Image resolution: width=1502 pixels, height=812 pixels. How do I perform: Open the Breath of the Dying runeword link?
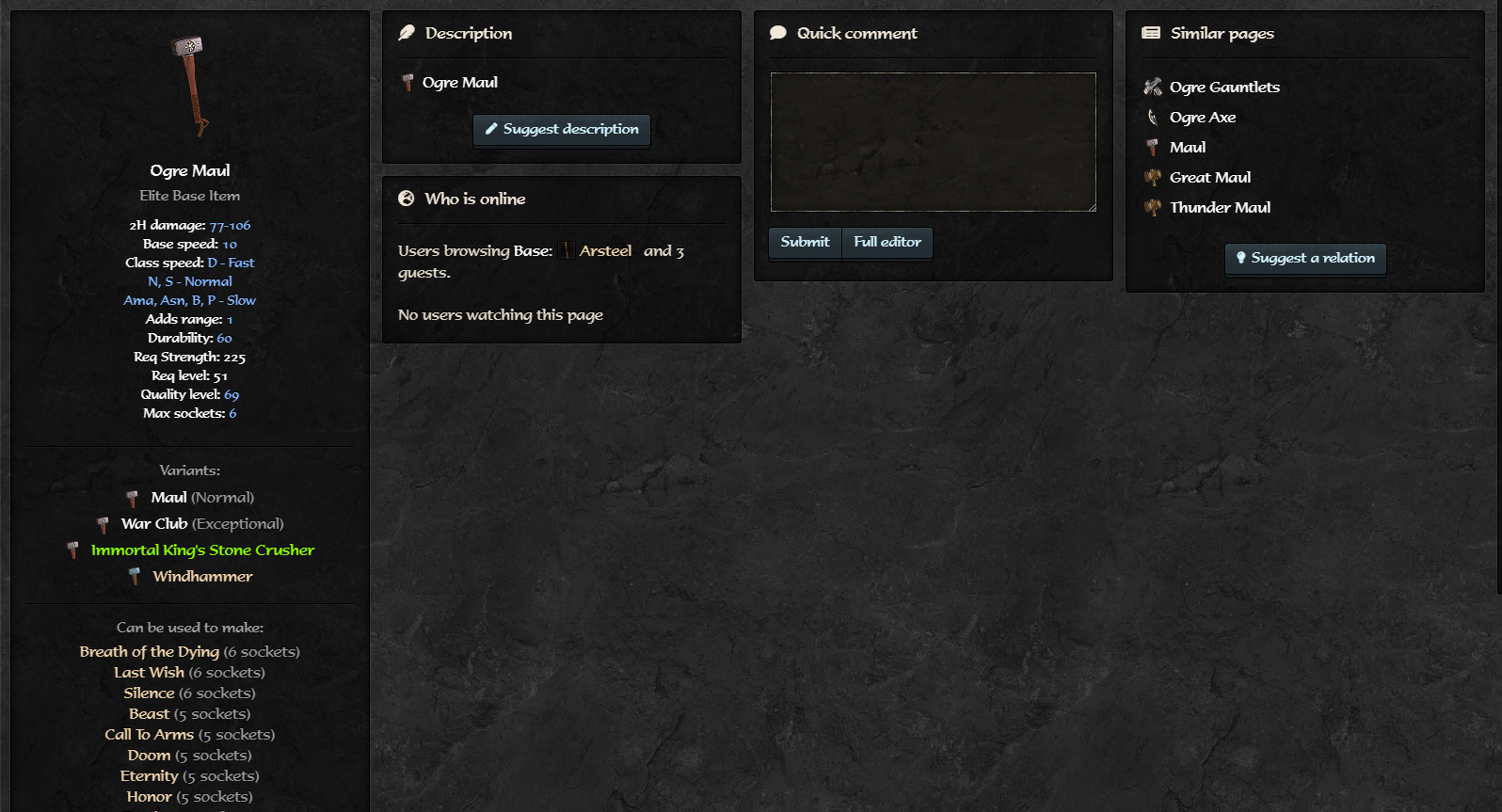point(150,651)
